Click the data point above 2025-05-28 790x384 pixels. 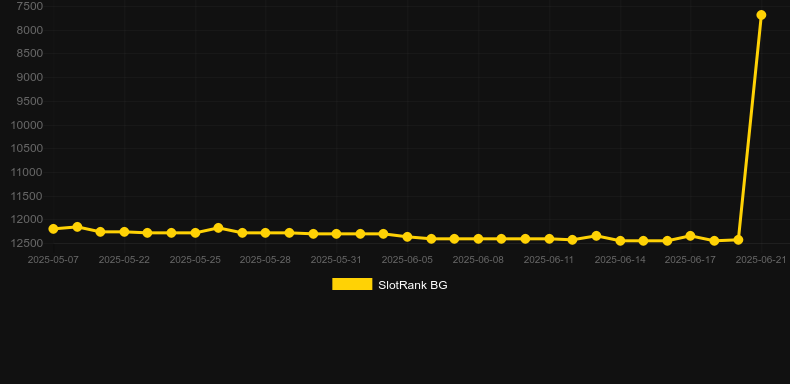point(266,233)
